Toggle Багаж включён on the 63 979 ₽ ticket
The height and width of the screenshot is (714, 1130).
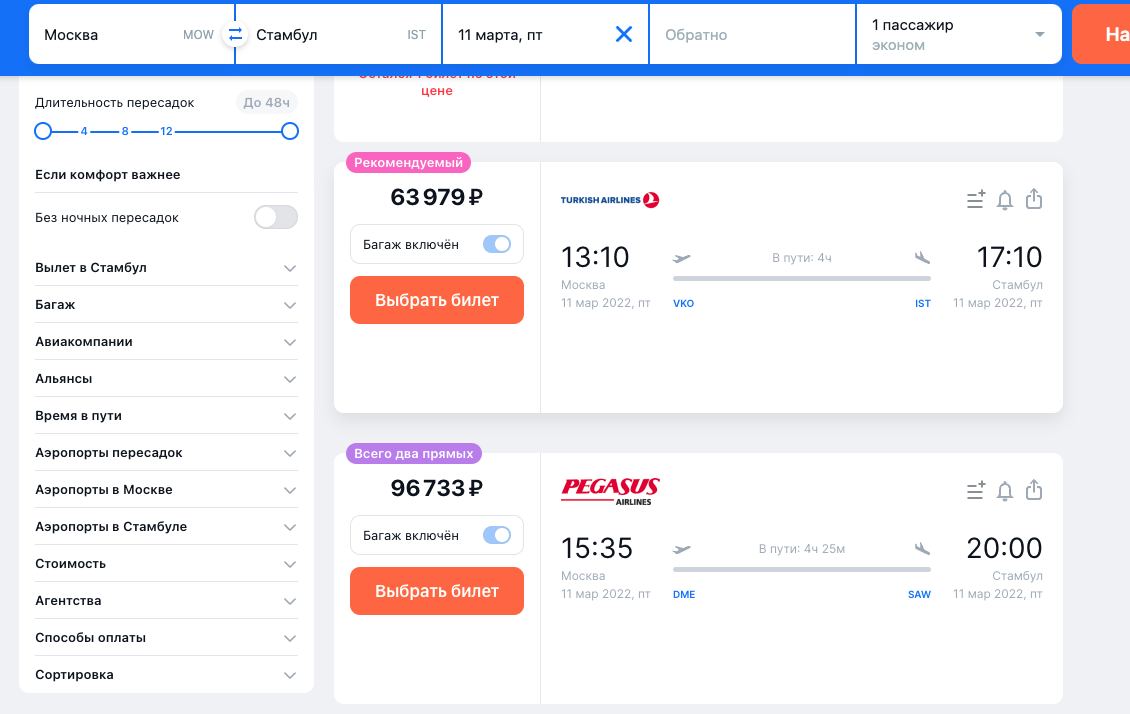(x=497, y=244)
